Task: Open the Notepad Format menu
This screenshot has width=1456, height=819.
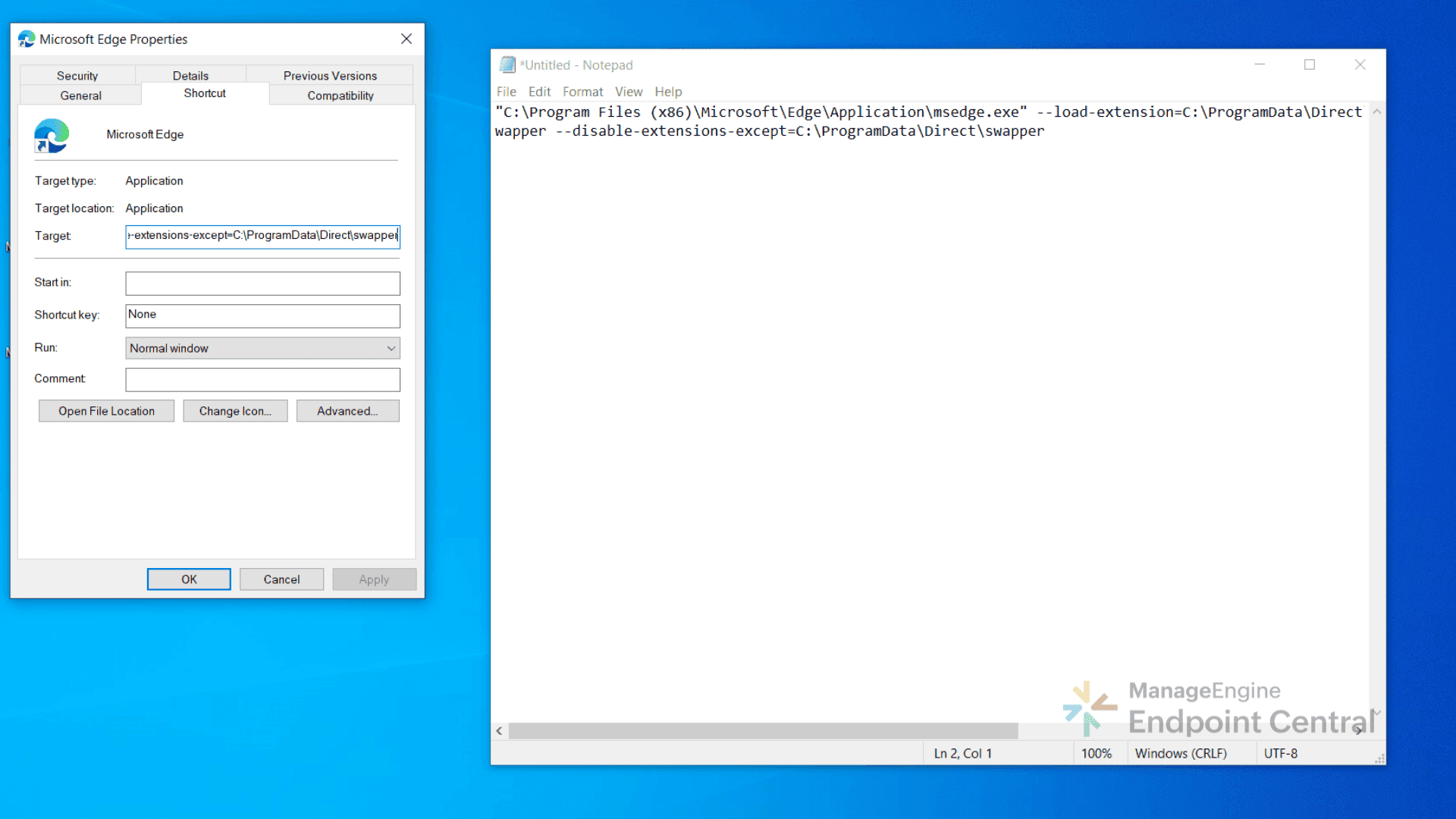Action: (x=582, y=92)
